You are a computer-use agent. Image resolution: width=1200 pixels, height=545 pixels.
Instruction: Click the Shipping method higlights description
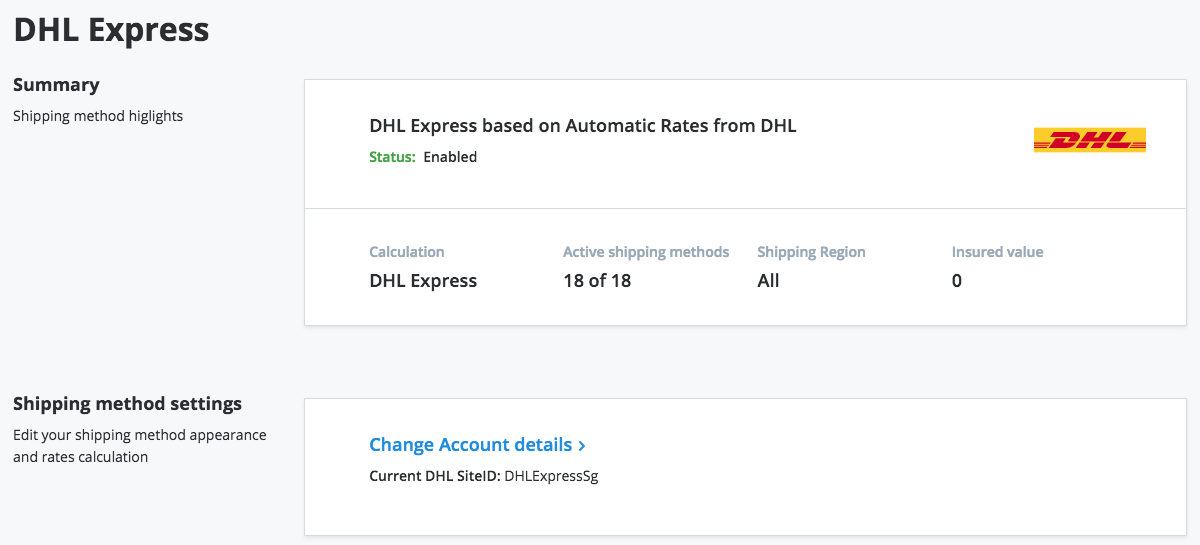pos(98,116)
